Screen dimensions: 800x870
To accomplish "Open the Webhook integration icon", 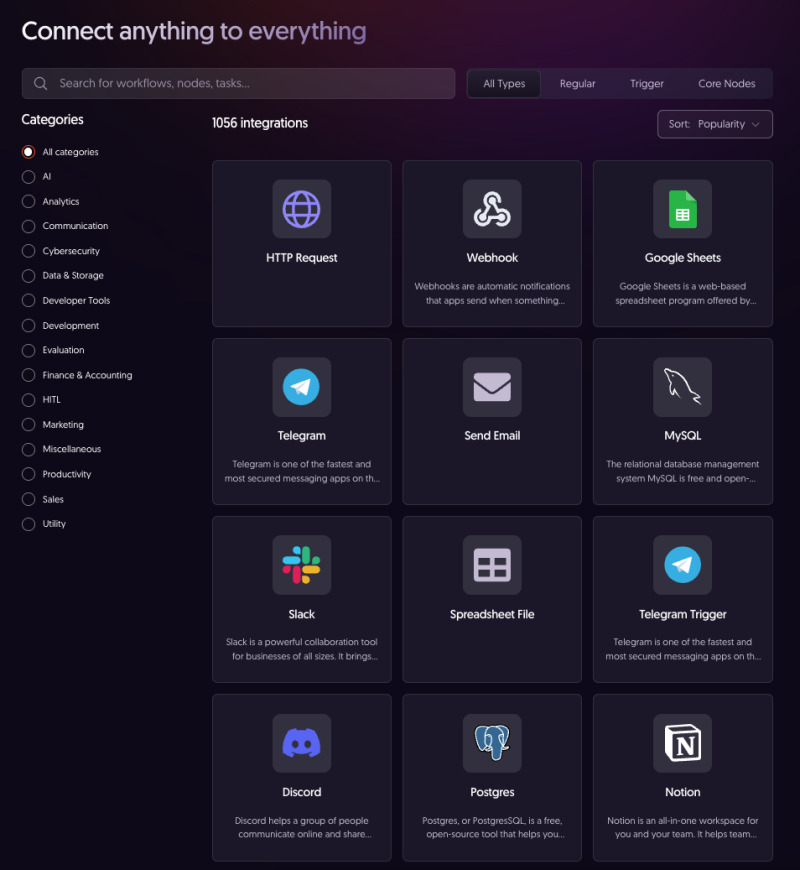I will [x=492, y=209].
